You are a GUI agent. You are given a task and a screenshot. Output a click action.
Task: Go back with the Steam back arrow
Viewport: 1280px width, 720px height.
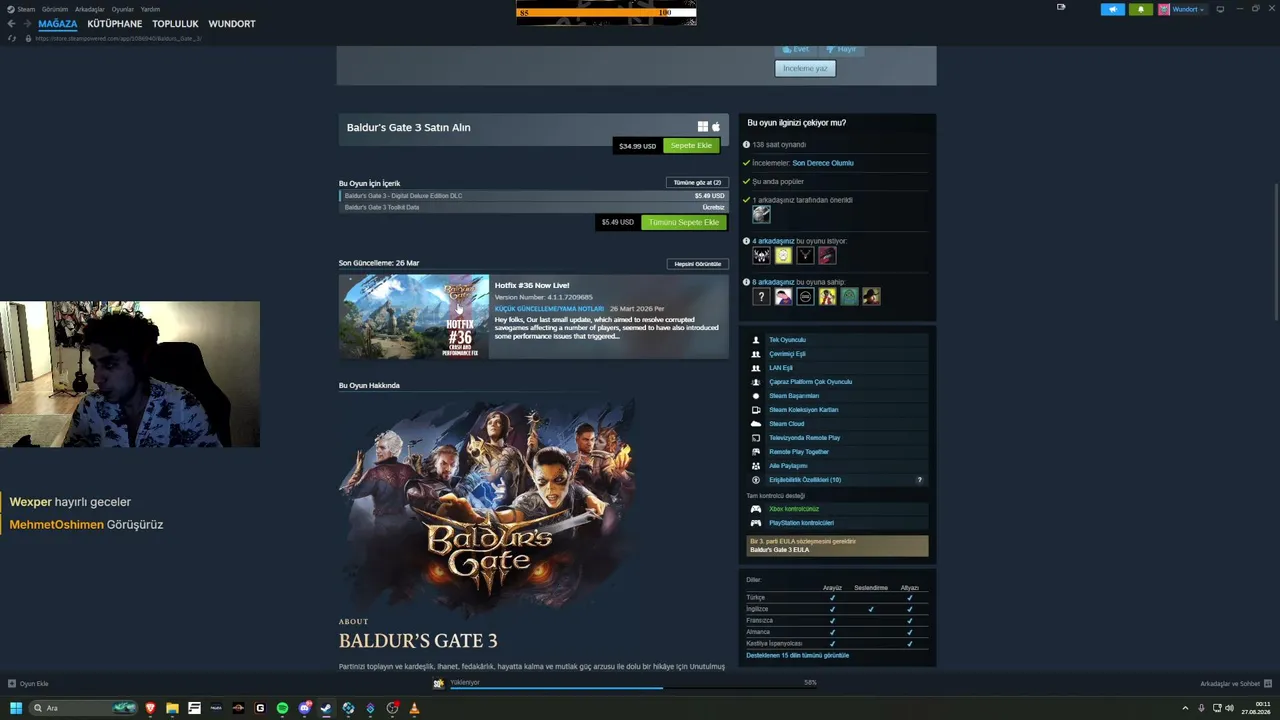(12, 24)
